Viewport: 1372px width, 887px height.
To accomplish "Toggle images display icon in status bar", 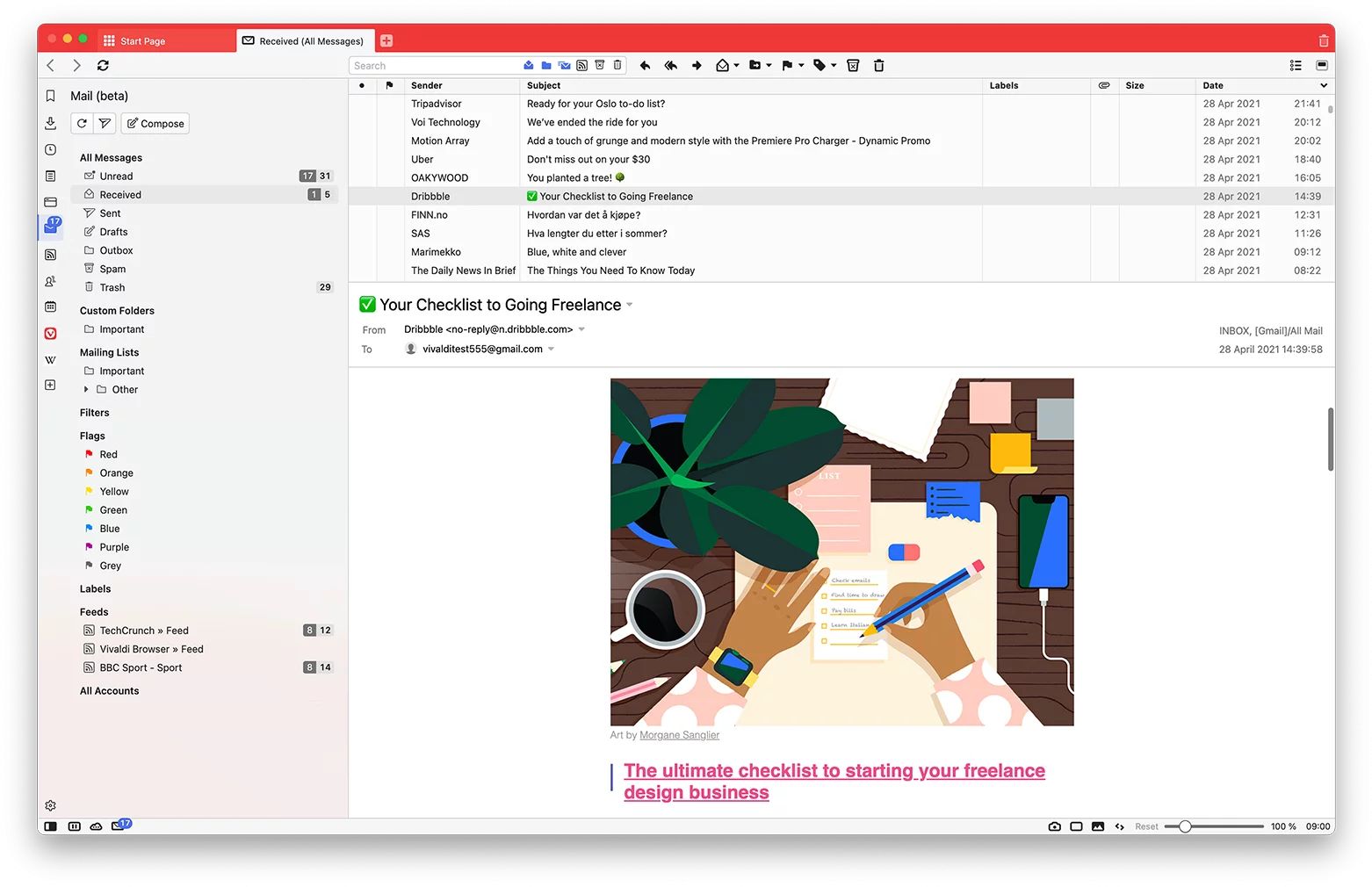I will pyautogui.click(x=1098, y=826).
